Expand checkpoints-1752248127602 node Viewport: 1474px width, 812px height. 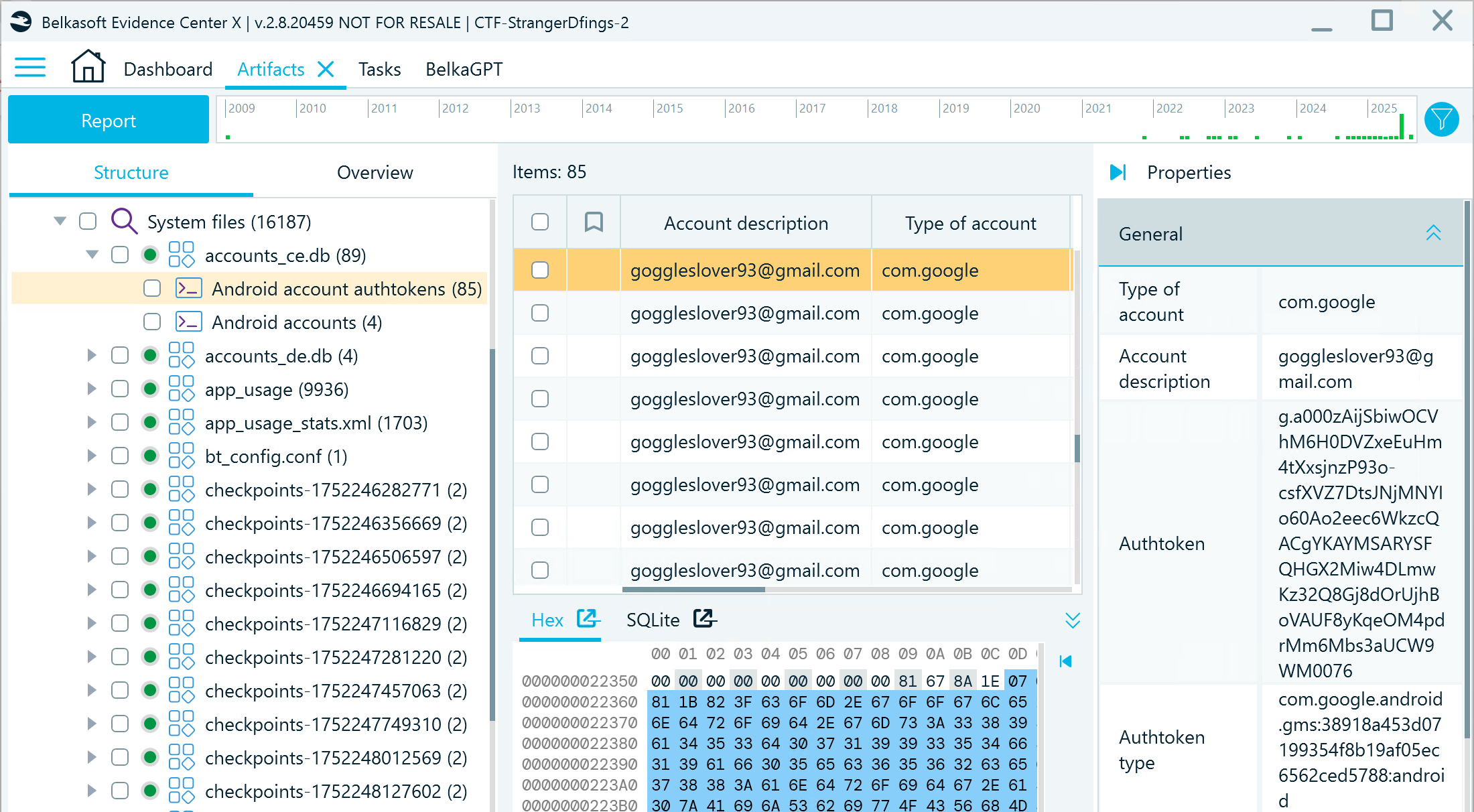(92, 791)
